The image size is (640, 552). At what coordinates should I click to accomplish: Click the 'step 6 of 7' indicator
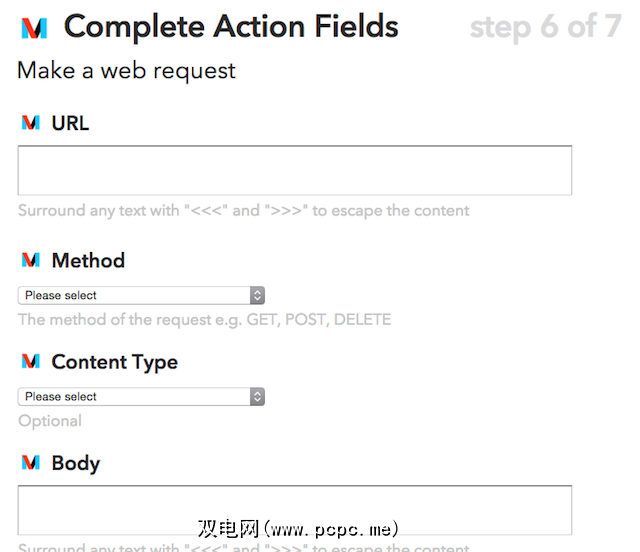point(545,27)
